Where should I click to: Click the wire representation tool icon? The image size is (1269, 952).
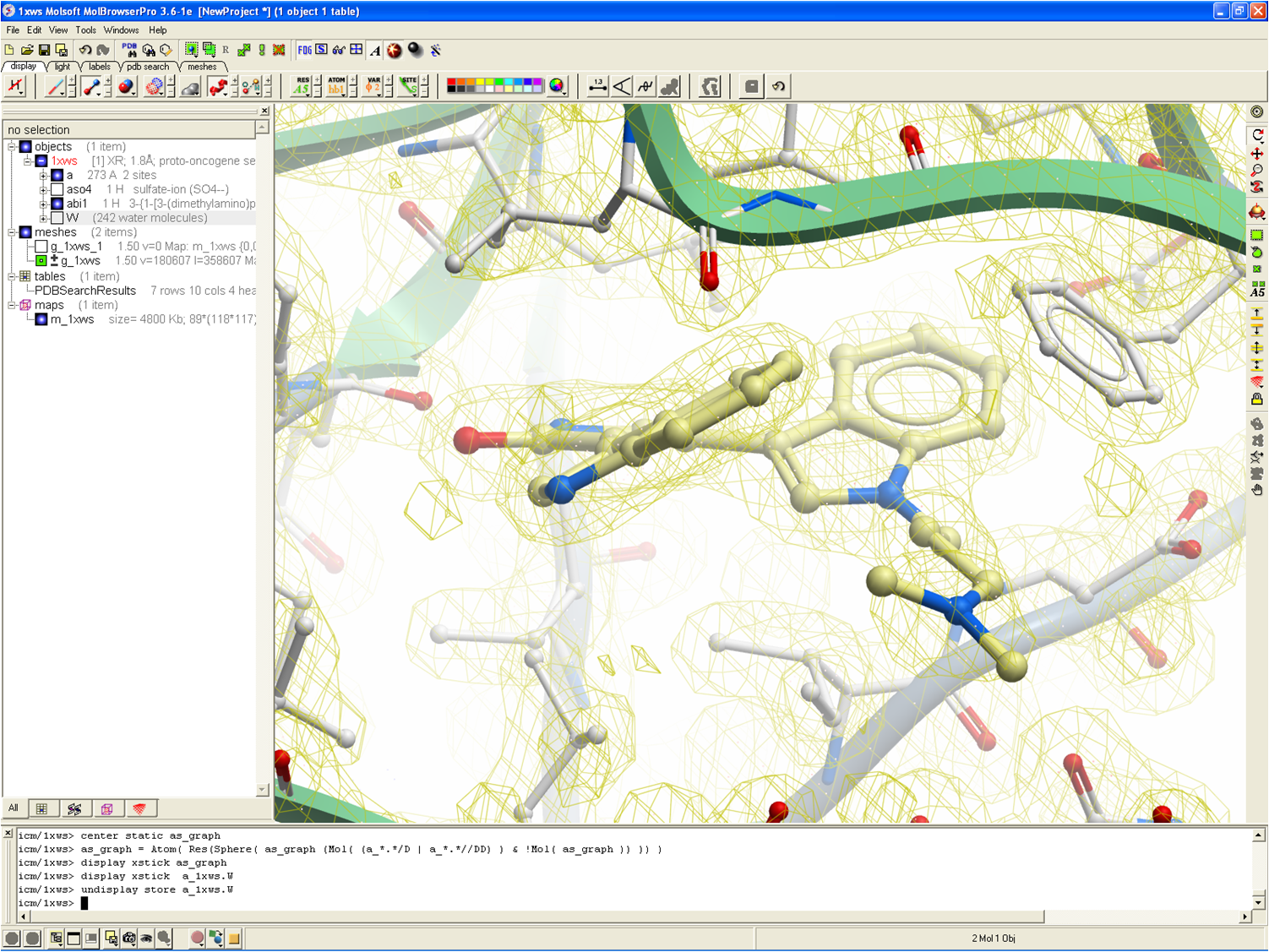55,86
